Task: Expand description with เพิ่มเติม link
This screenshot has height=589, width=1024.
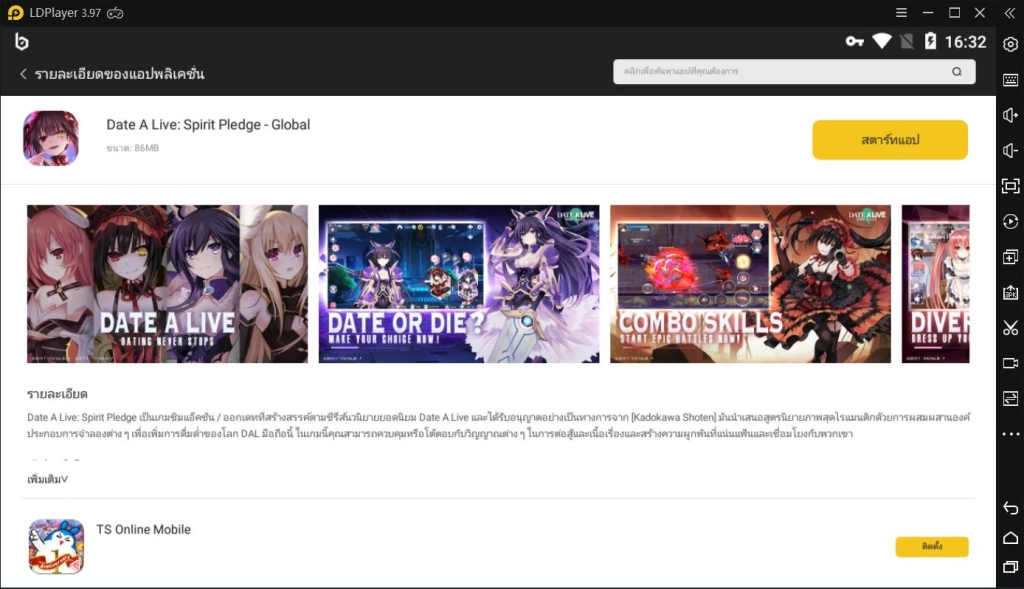Action: (x=47, y=479)
